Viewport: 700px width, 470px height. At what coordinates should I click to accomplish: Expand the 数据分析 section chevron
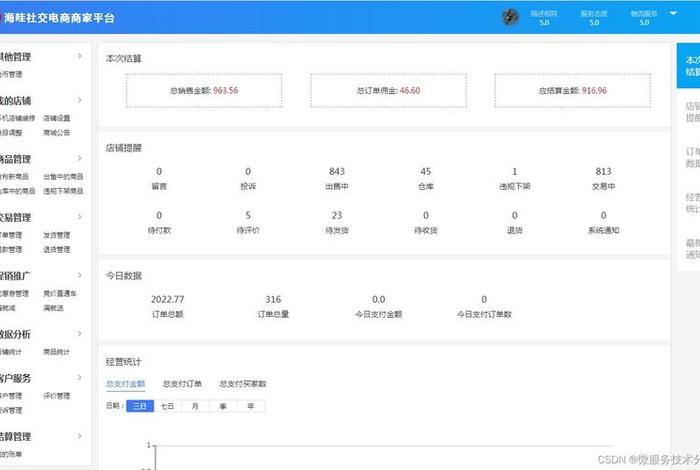(x=79, y=334)
